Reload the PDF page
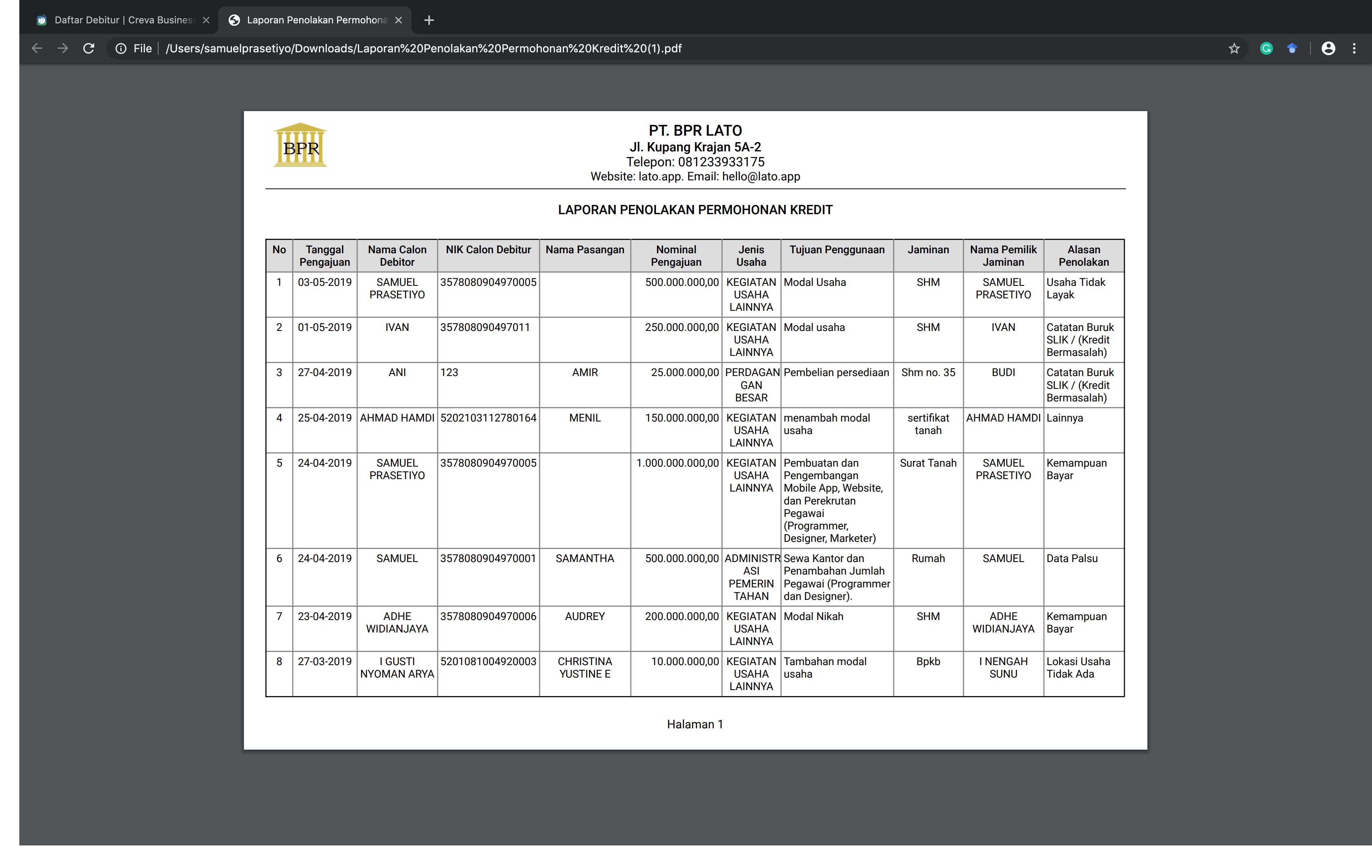 pos(88,48)
